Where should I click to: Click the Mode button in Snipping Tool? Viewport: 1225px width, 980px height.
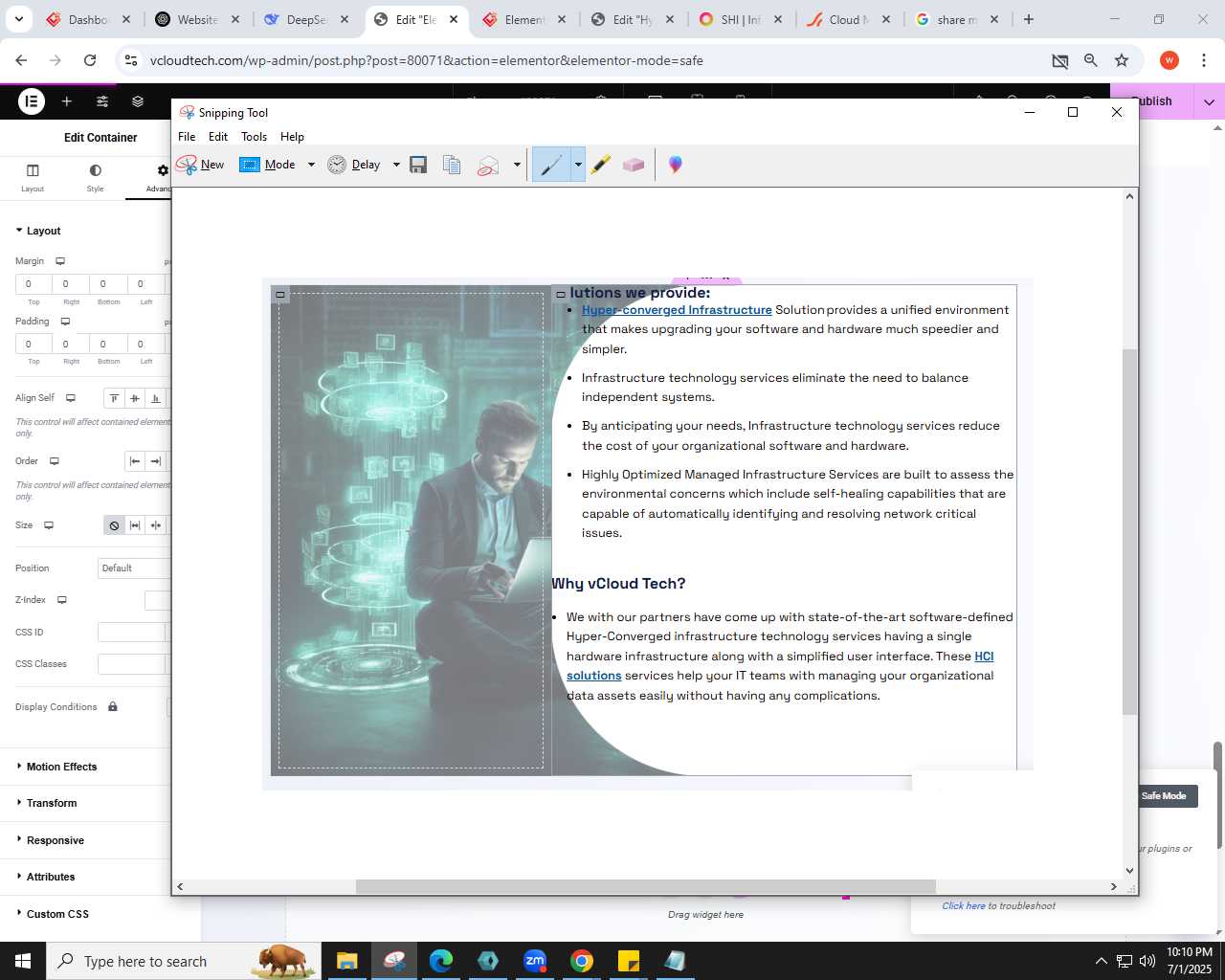click(x=268, y=165)
